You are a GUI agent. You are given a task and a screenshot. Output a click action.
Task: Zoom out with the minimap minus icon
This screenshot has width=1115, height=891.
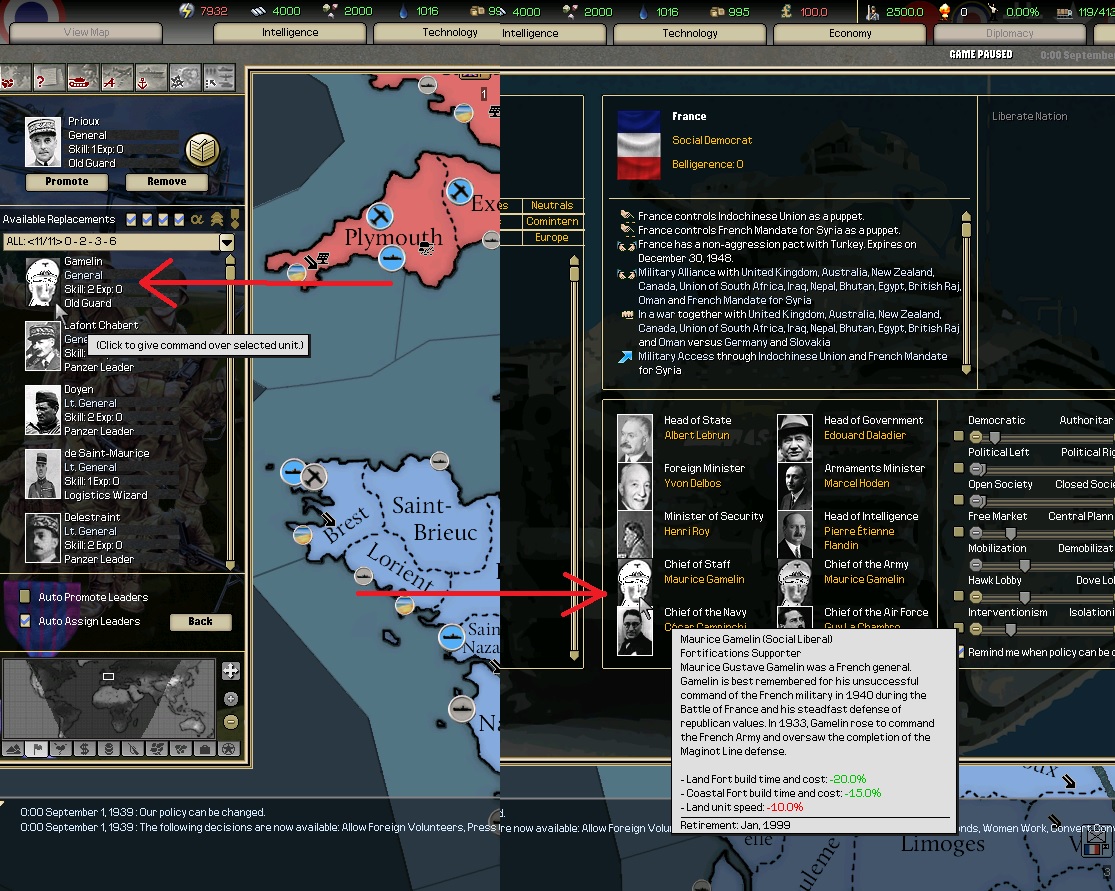[x=230, y=722]
